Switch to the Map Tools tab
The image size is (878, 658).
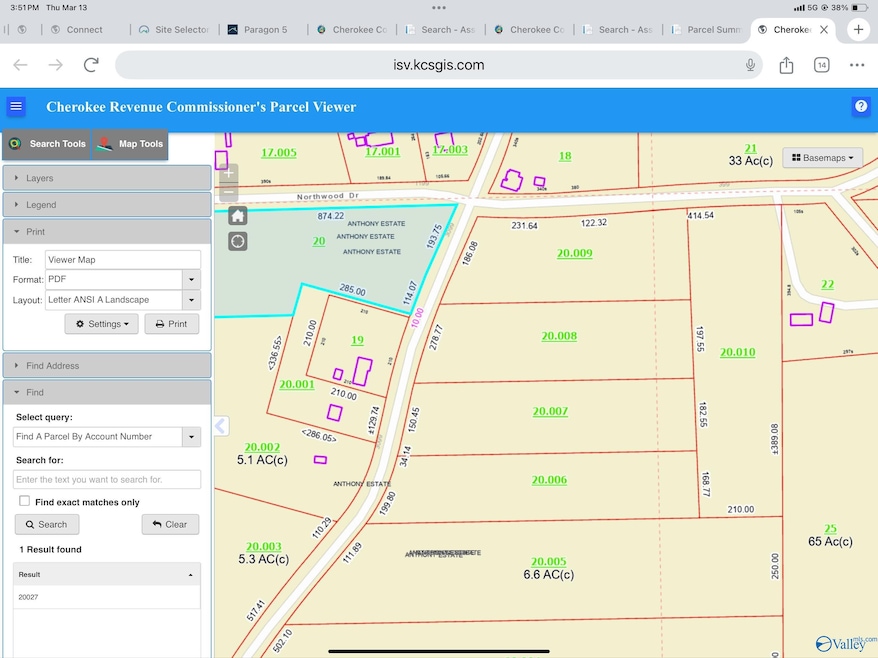pos(130,144)
